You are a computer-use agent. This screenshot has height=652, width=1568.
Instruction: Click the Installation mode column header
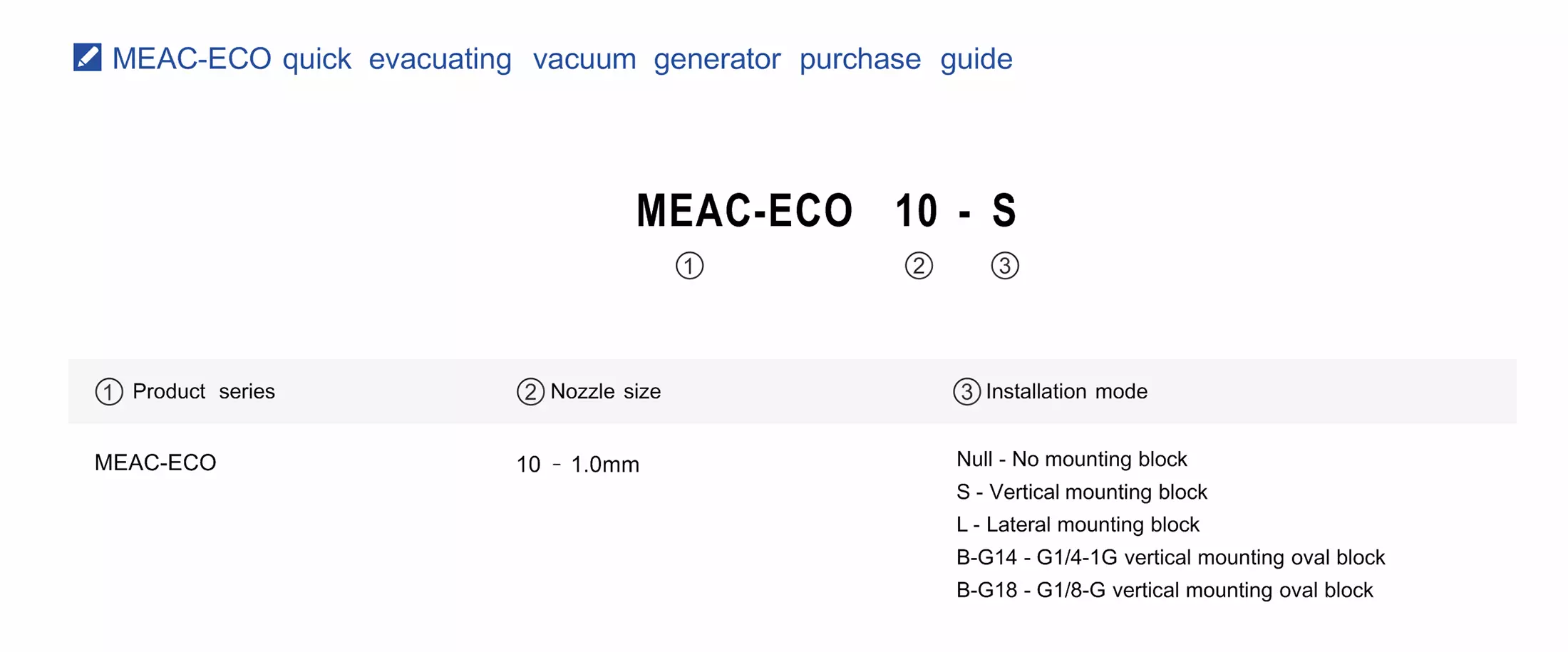(x=1066, y=391)
